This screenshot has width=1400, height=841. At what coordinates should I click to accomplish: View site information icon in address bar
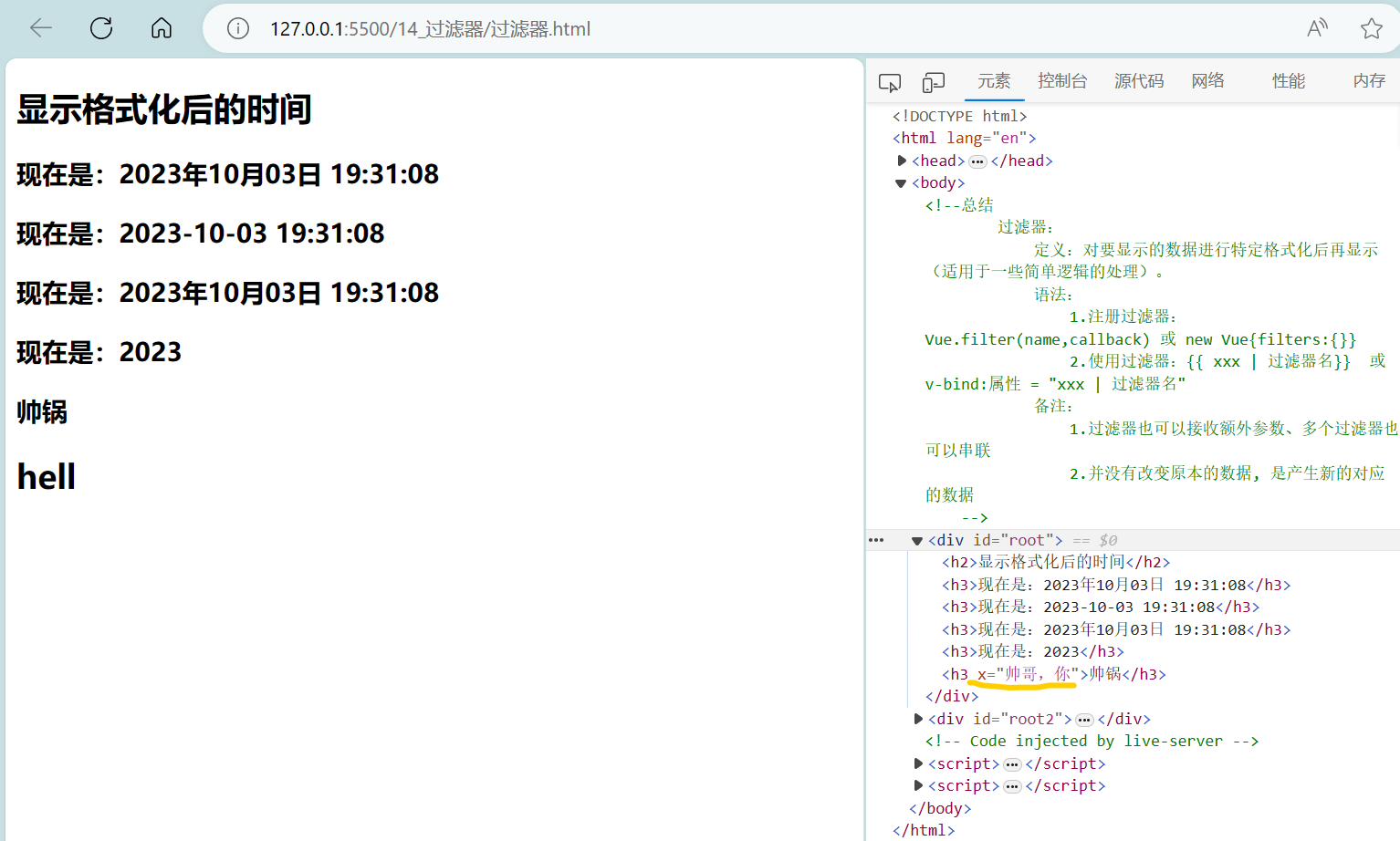pyautogui.click(x=238, y=29)
